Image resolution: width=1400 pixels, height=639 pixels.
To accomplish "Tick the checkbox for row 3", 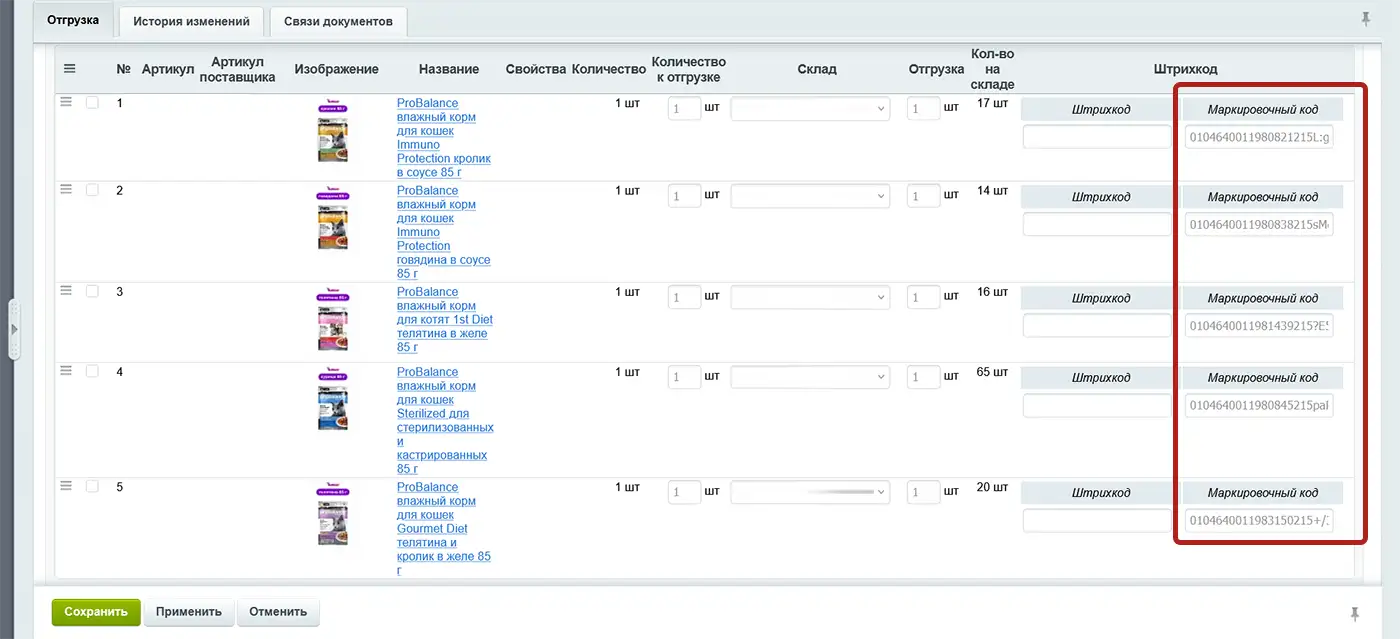I will tap(92, 291).
